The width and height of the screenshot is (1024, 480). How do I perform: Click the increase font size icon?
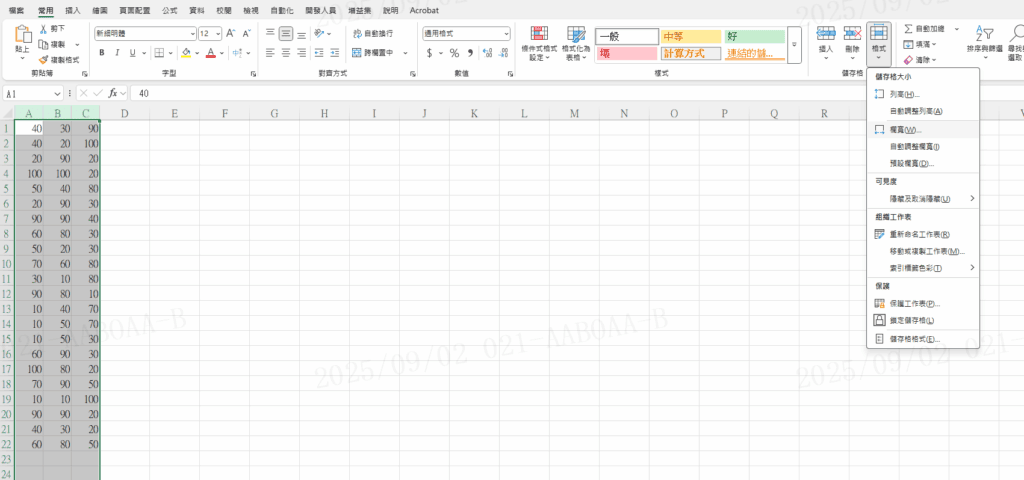(231, 33)
